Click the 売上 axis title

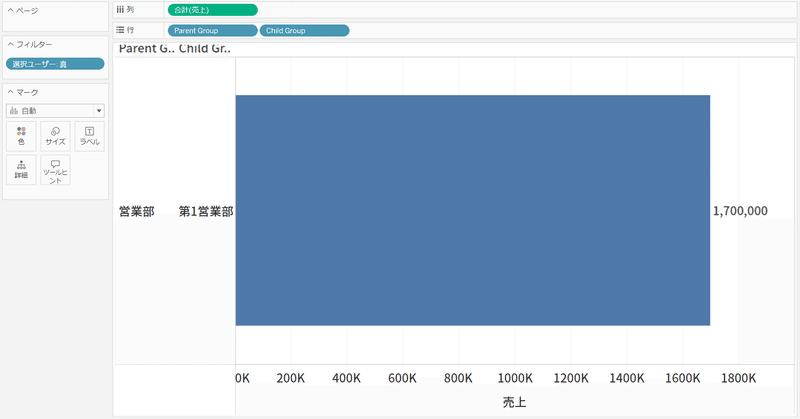[514, 402]
